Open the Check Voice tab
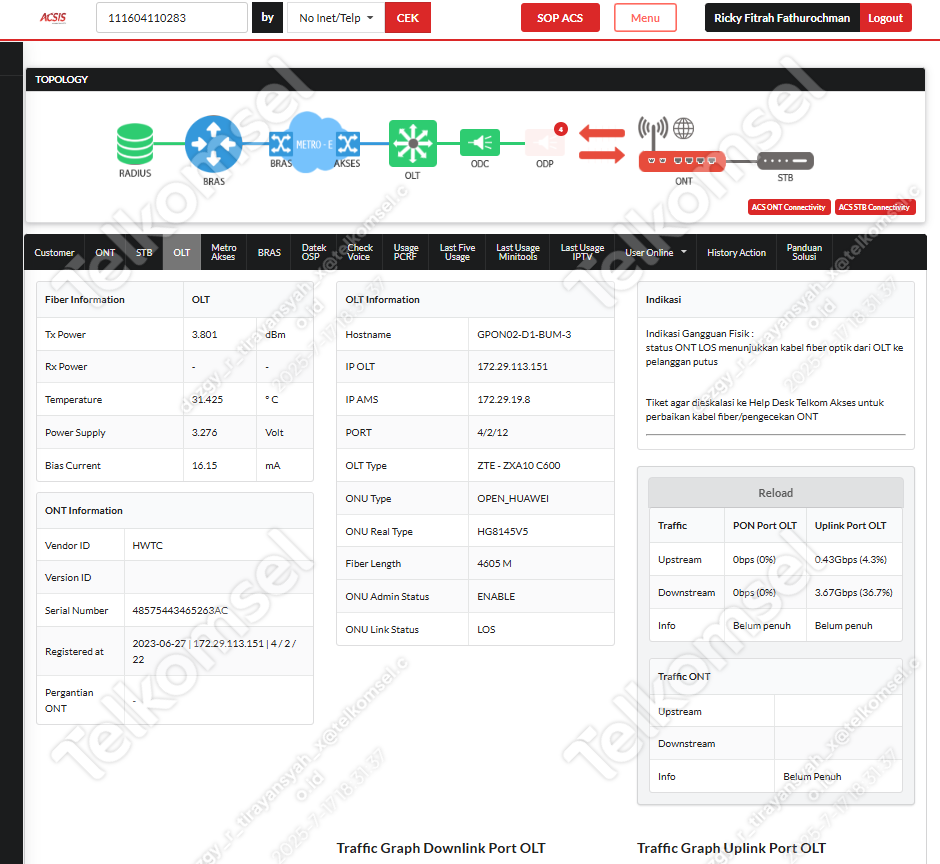 click(360, 252)
